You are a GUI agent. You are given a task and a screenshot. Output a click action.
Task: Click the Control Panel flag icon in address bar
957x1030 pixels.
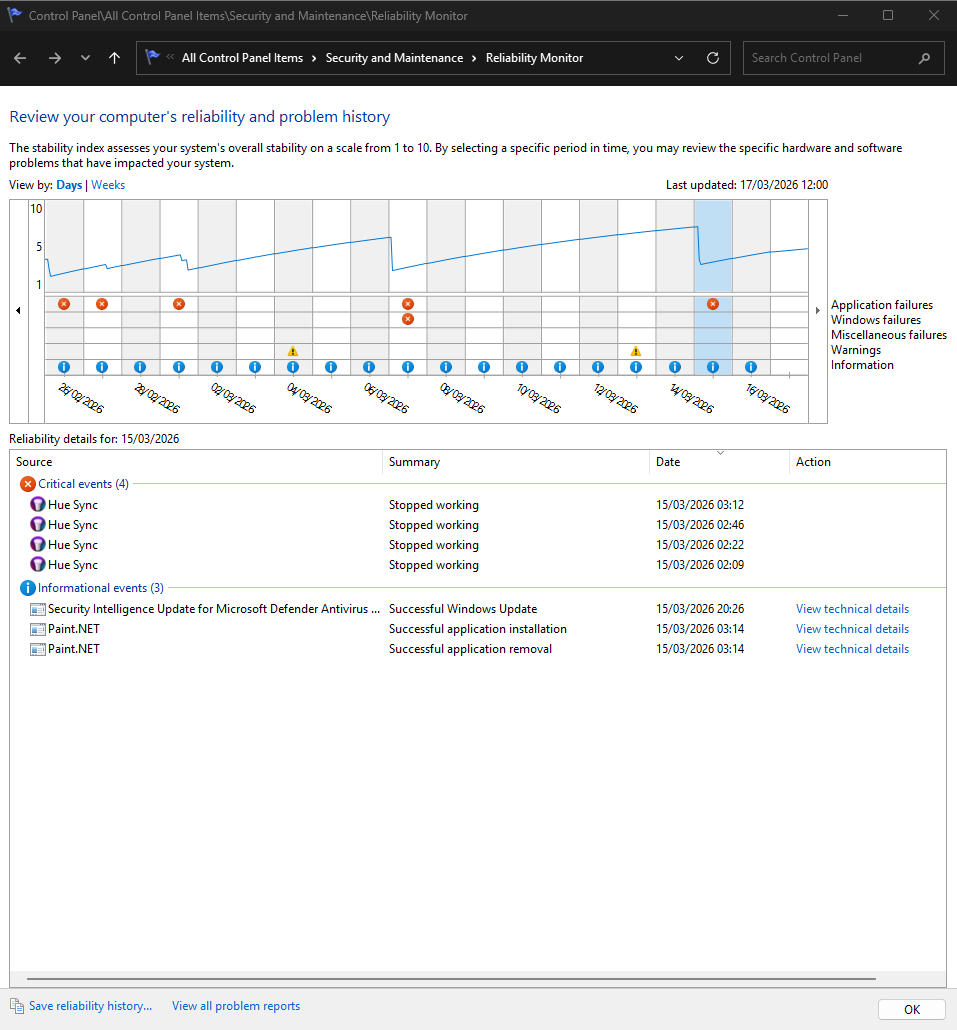point(152,57)
